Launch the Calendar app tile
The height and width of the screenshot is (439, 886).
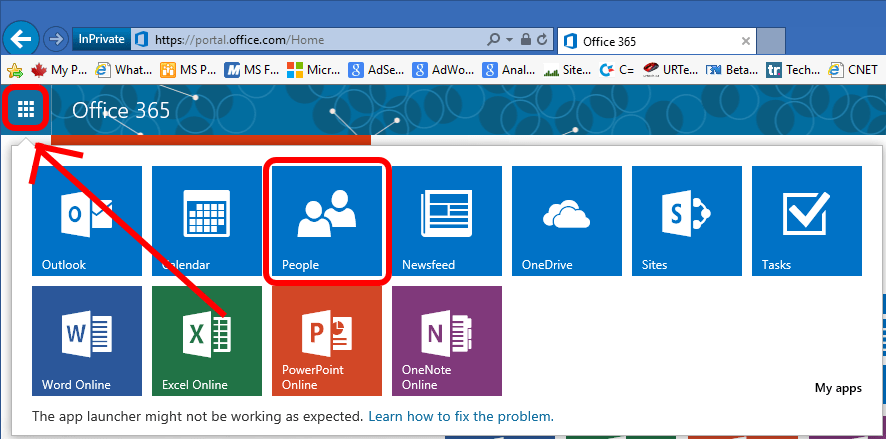[x=207, y=221]
